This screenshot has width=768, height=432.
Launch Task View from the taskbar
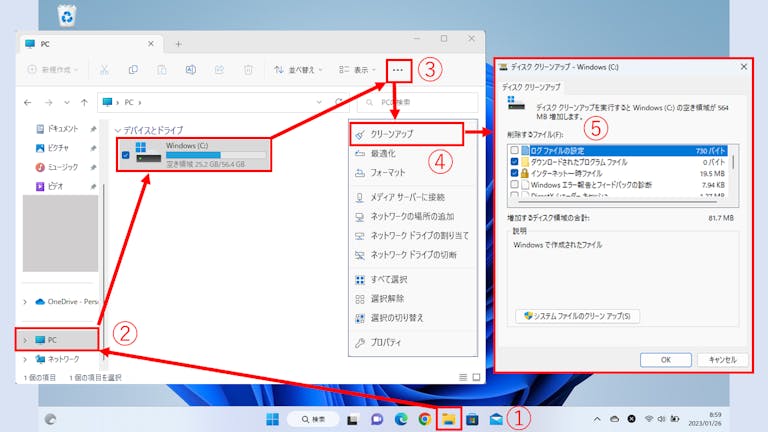pyautogui.click(x=352, y=420)
